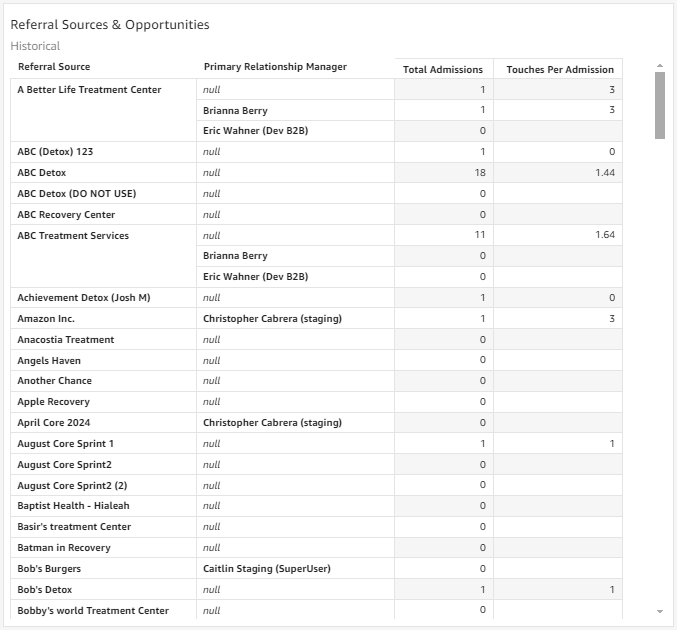Select the ABC Treatment Services referral source

coord(73,235)
